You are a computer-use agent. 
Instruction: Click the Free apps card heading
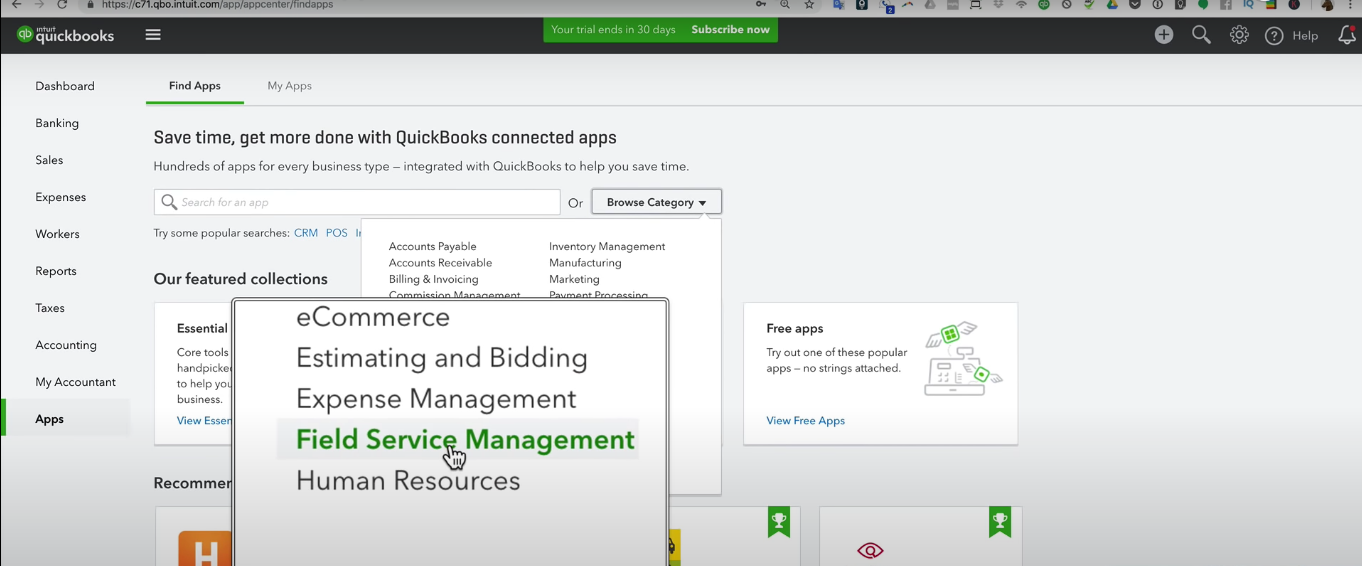795,328
